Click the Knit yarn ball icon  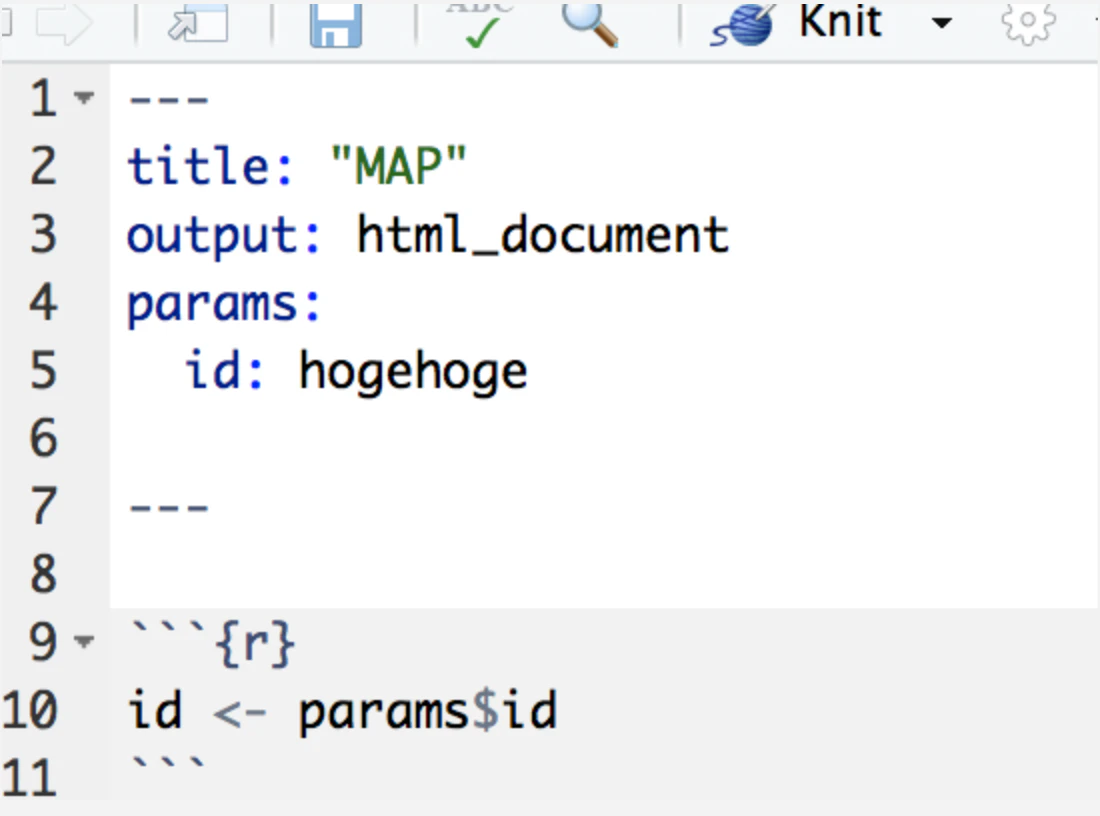tap(744, 26)
